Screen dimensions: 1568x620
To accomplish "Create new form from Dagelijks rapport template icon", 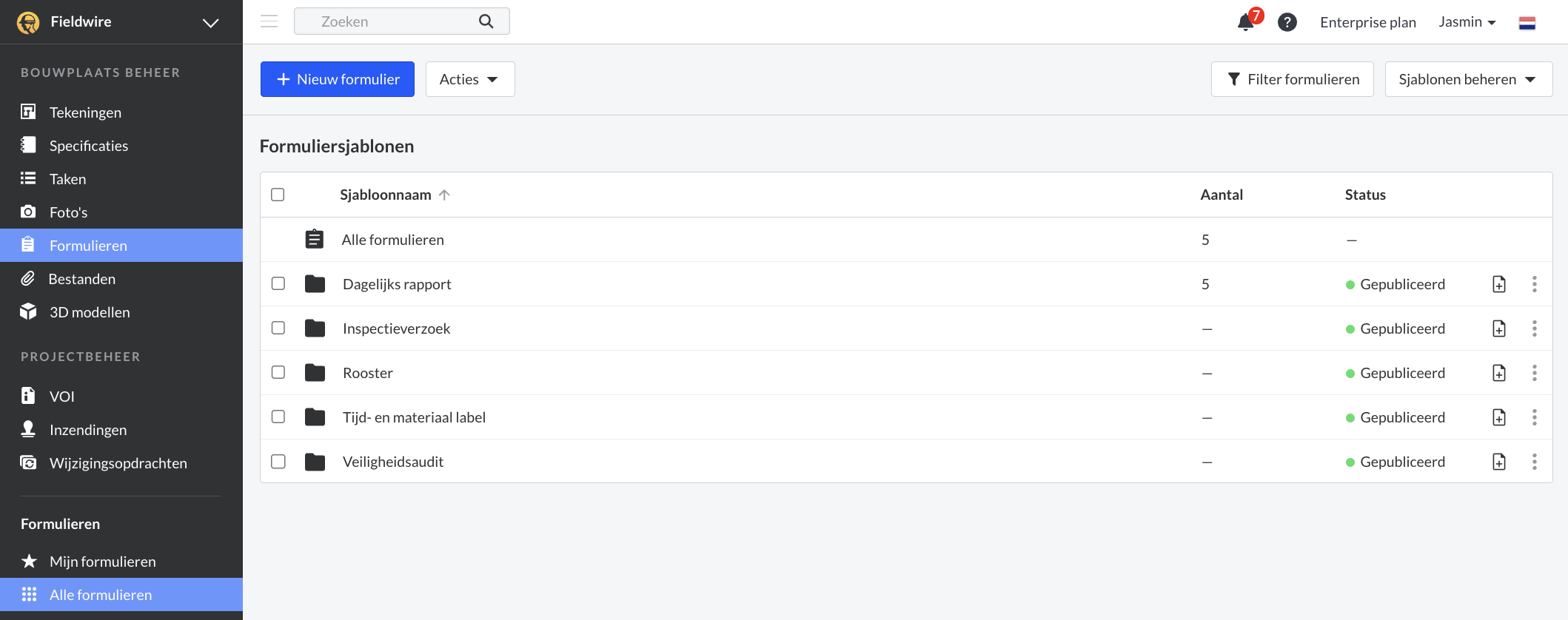I will coord(1499,284).
